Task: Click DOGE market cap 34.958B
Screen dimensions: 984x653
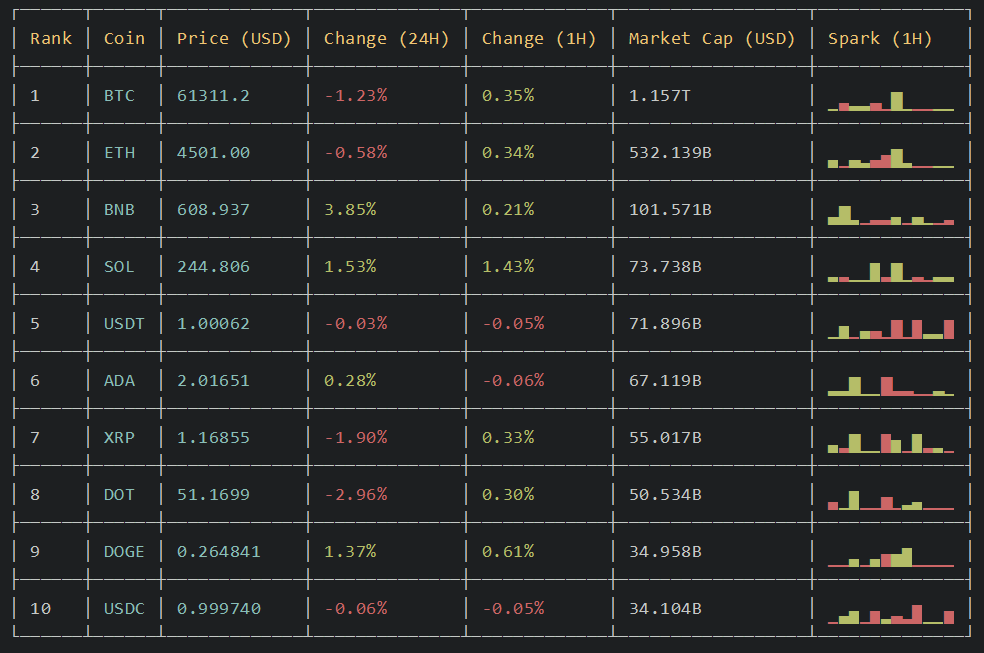Action: (x=665, y=552)
